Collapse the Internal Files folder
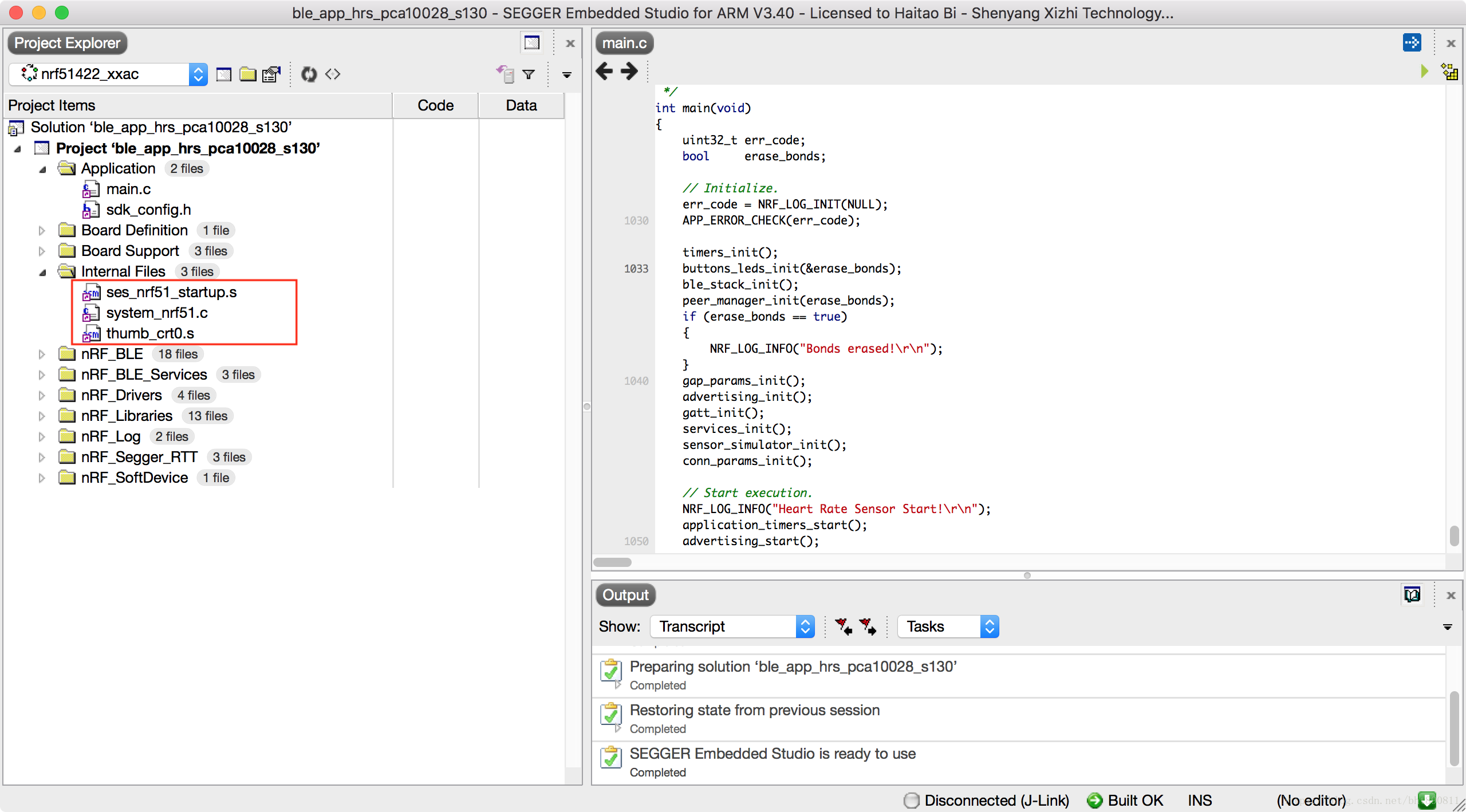This screenshot has height=812, width=1466. coord(42,272)
